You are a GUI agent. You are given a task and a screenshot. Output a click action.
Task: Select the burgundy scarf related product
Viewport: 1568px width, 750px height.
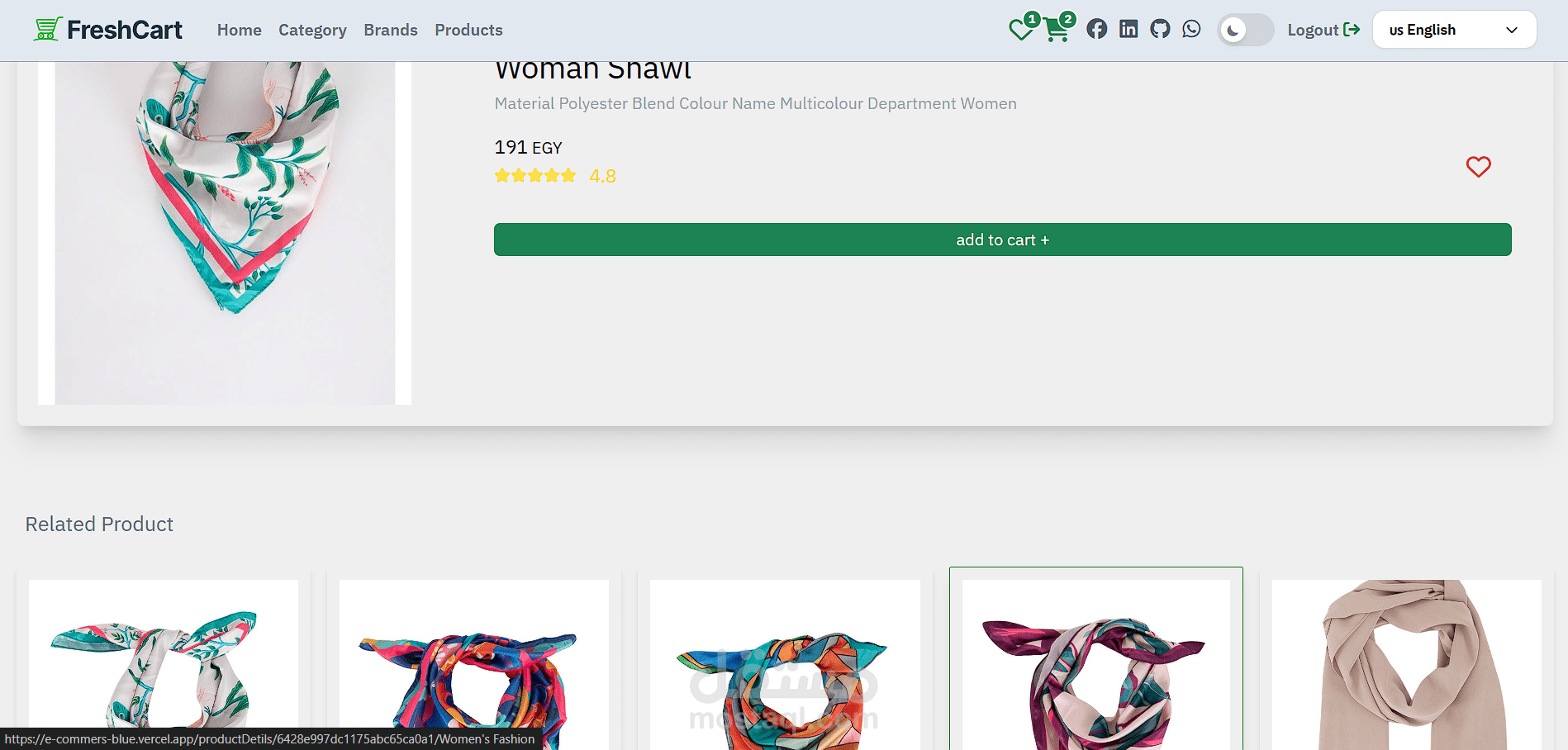(x=1095, y=665)
